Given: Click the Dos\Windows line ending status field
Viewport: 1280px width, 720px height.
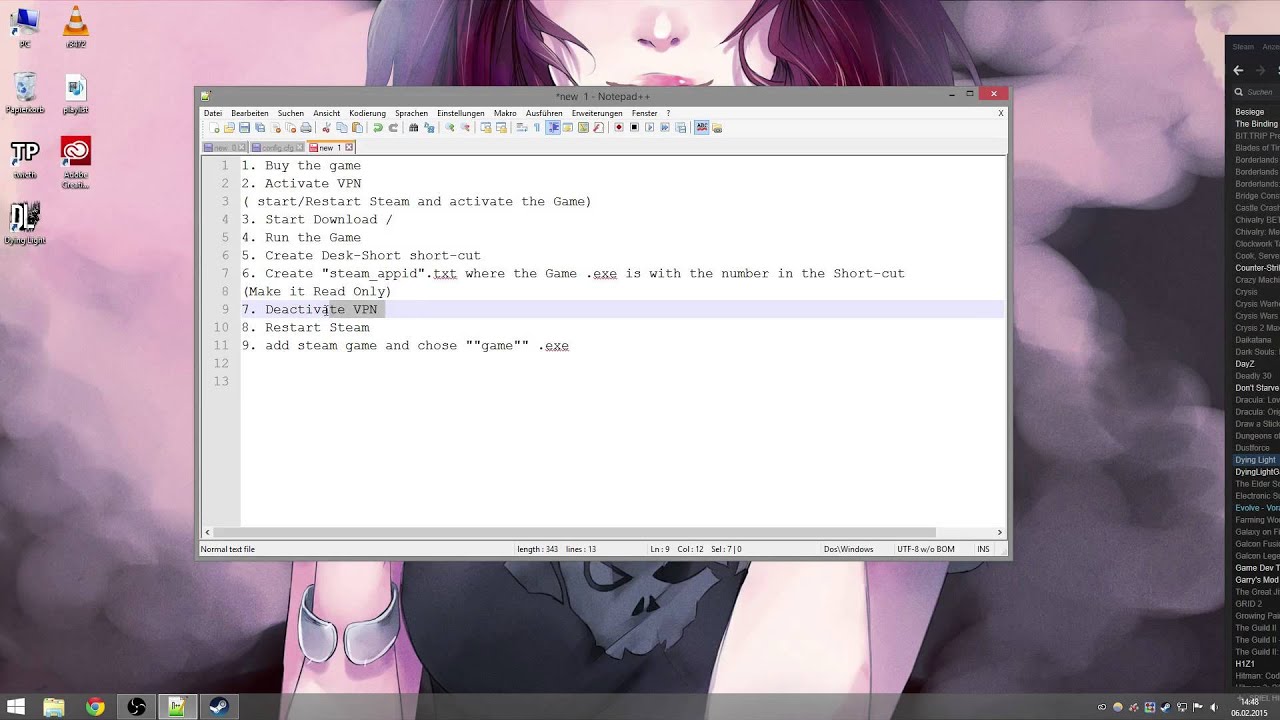Looking at the screenshot, I should pos(848,549).
